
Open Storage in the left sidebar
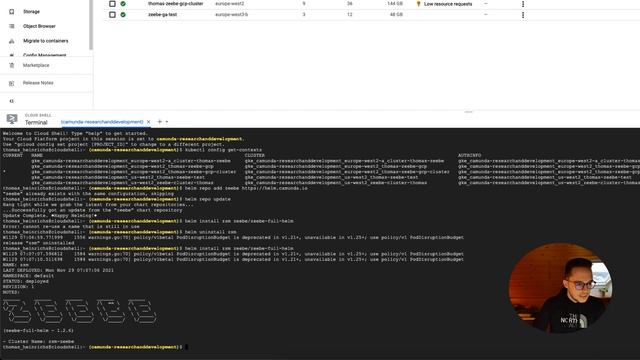tap(31, 11)
